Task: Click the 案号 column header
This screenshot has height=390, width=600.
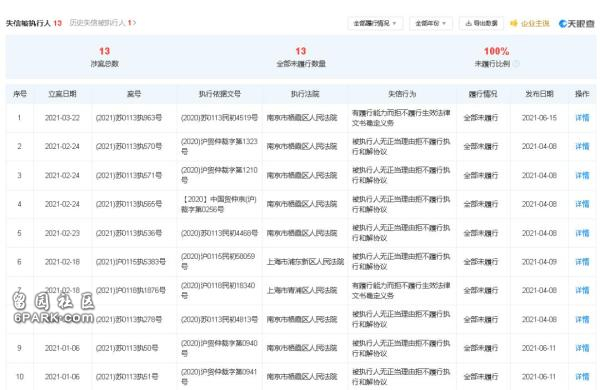Action: coord(134,94)
